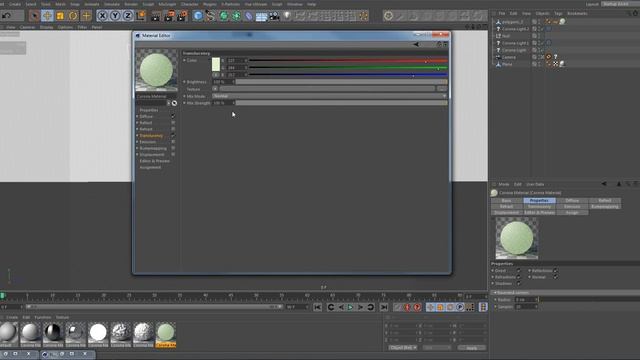640x360 pixels.
Task: Select the Rotate tool
Action: pyautogui.click(x=73, y=16)
